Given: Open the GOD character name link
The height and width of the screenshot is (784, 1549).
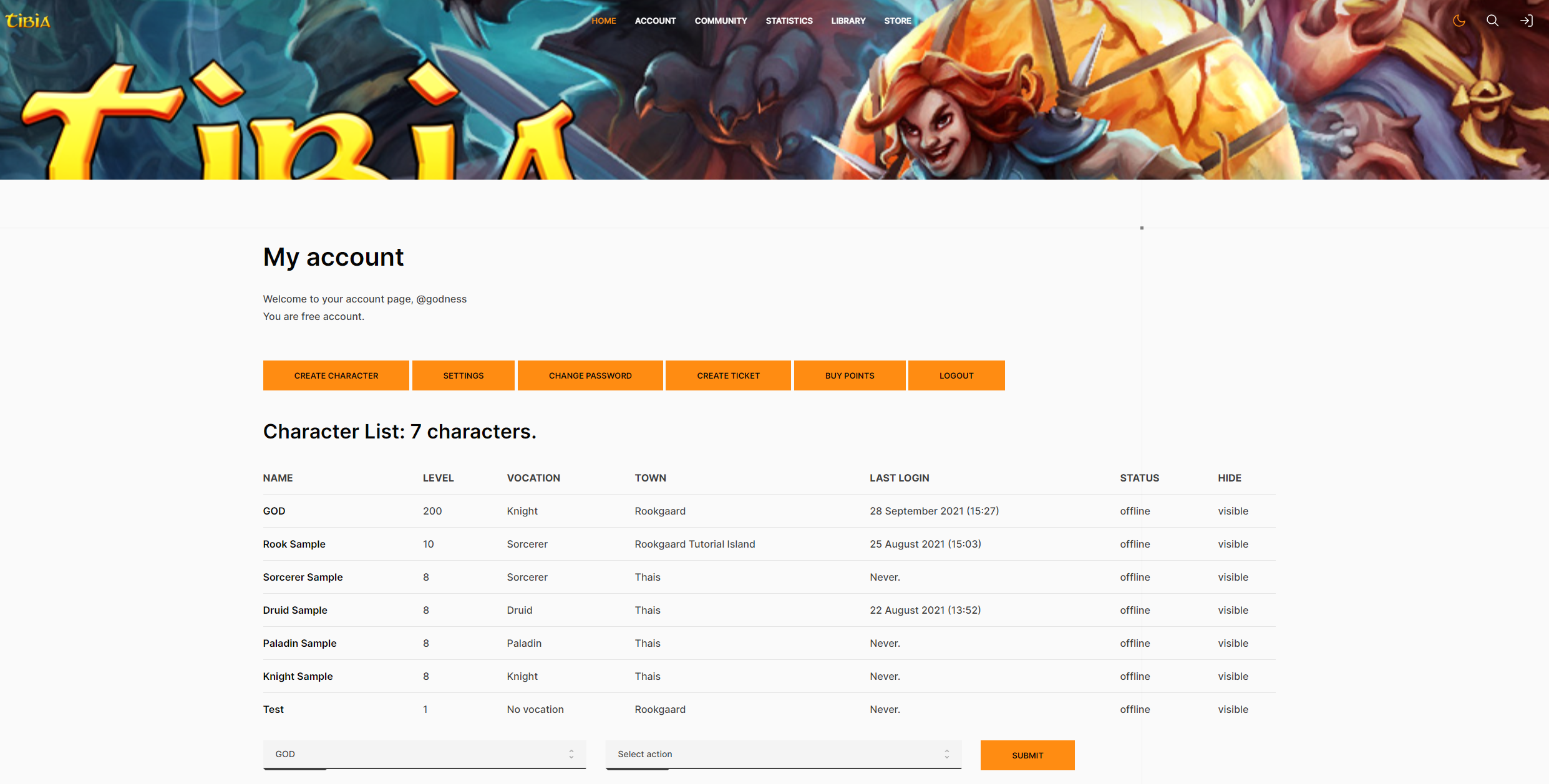Looking at the screenshot, I should point(274,511).
